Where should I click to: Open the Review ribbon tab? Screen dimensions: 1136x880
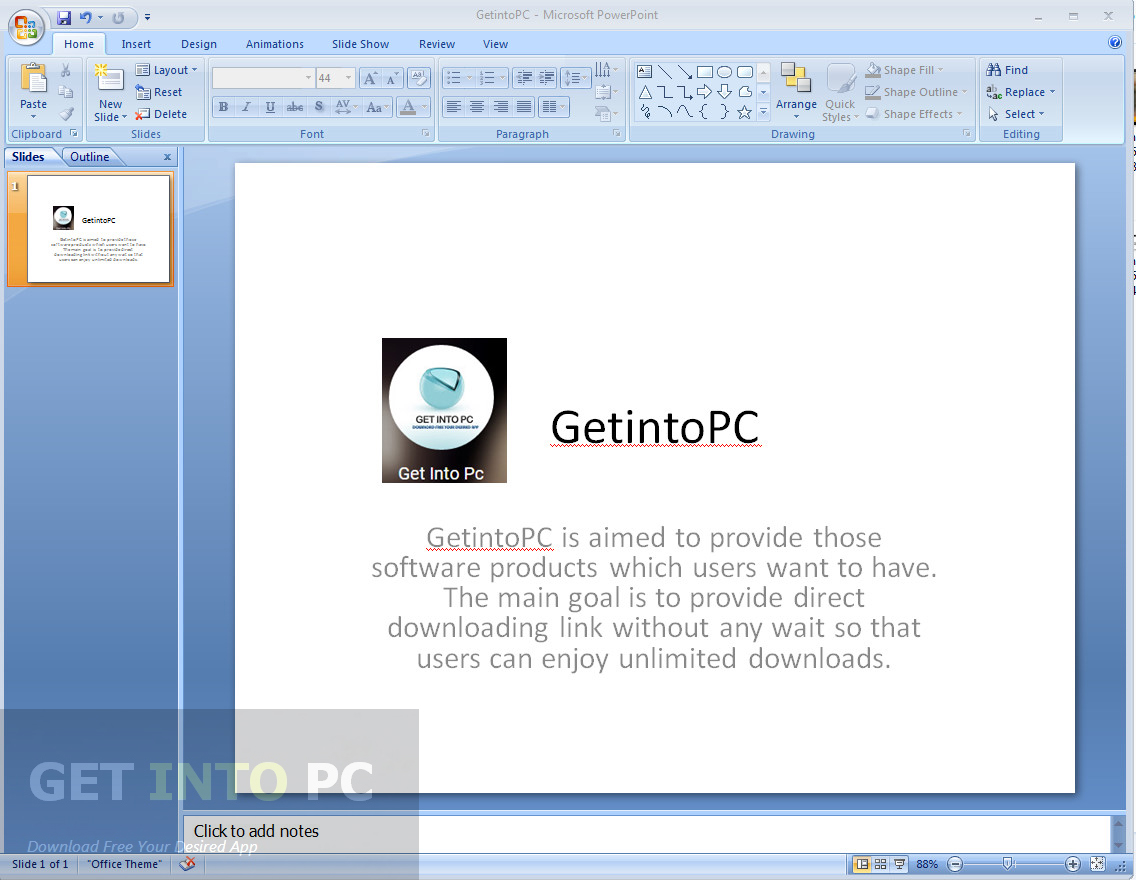(437, 44)
